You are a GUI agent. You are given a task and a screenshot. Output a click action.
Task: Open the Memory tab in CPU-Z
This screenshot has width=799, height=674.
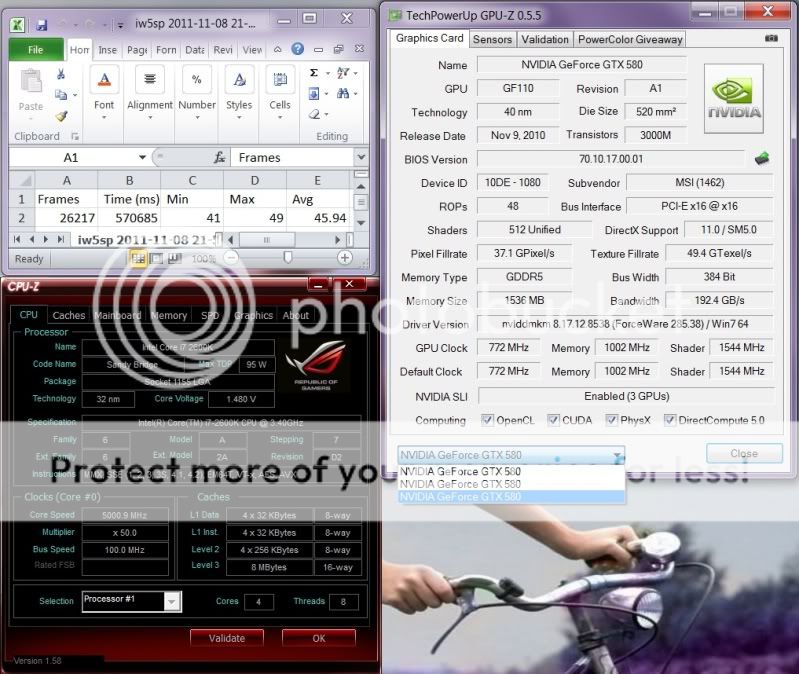tap(169, 315)
